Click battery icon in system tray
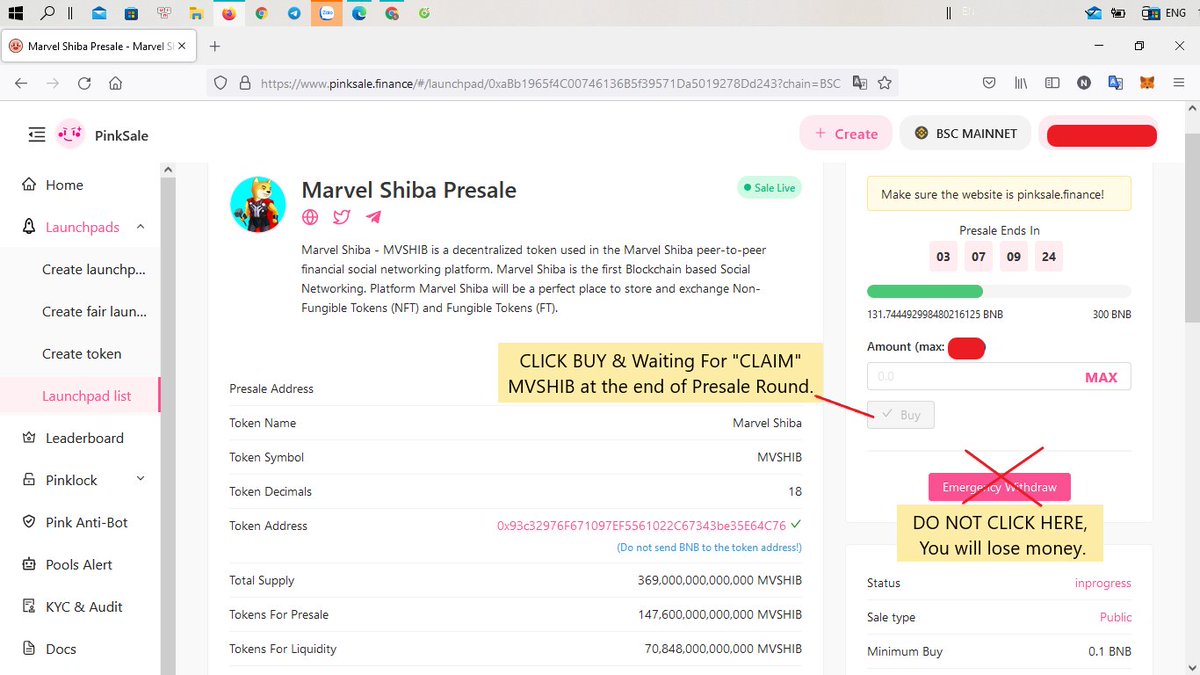This screenshot has height=675, width=1200. pos(1121,13)
